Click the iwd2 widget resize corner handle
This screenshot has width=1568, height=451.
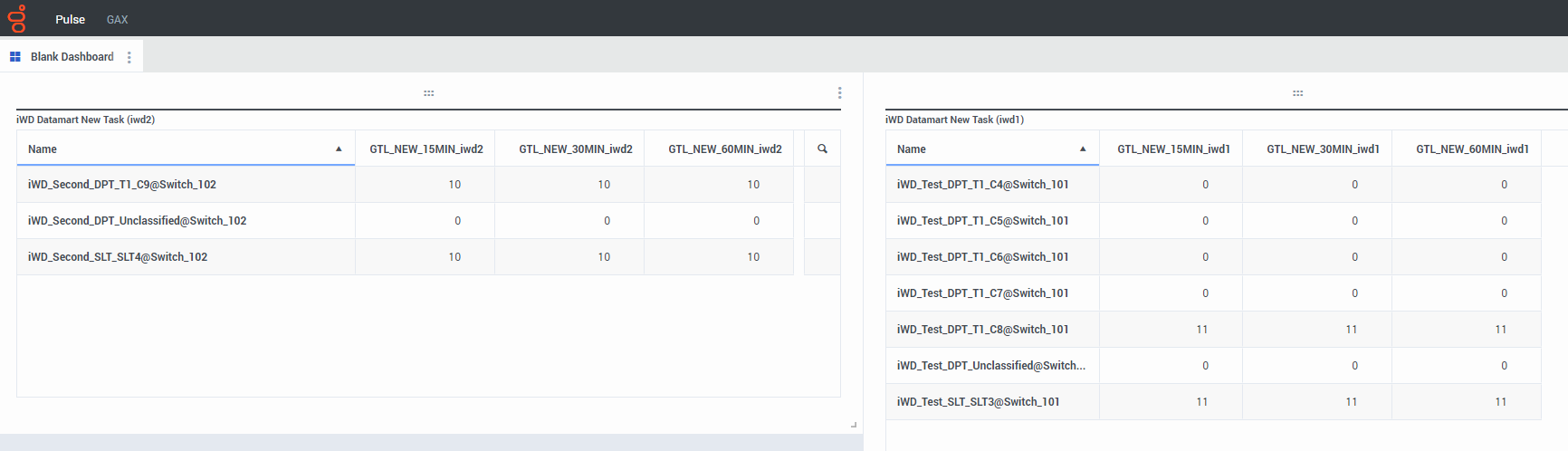point(853,424)
